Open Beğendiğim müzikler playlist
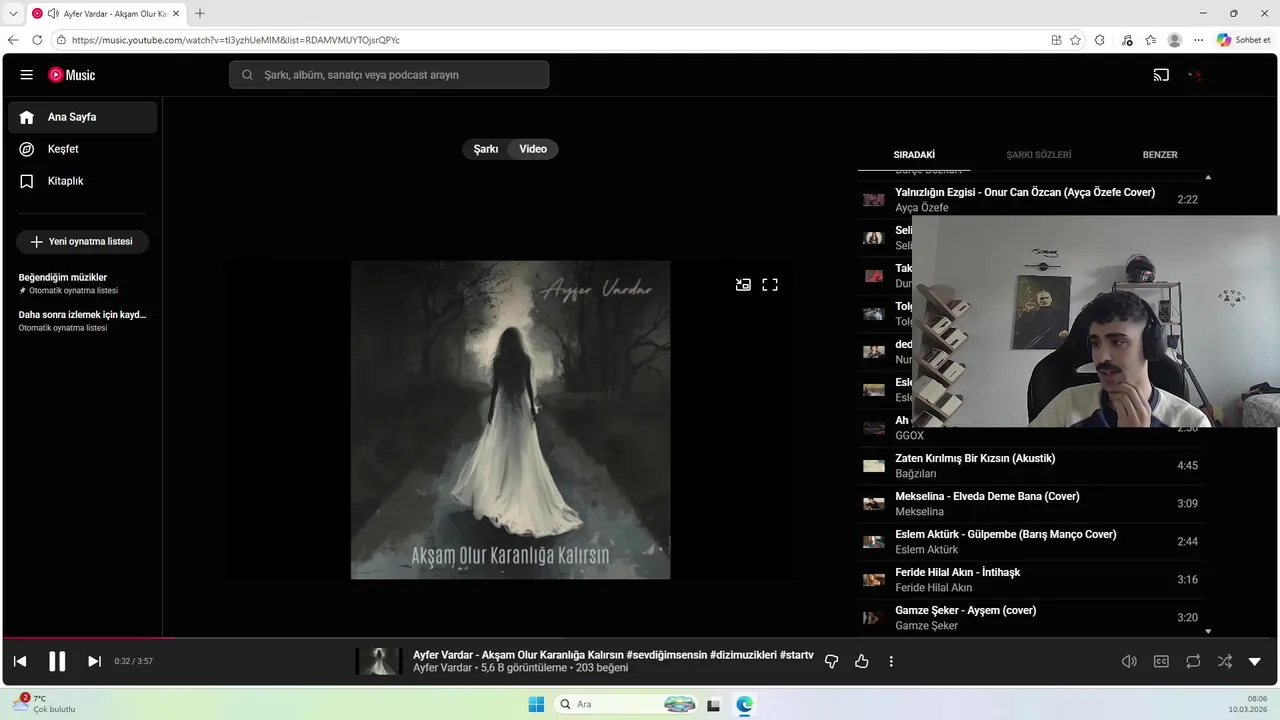1280x720 pixels. click(x=82, y=283)
